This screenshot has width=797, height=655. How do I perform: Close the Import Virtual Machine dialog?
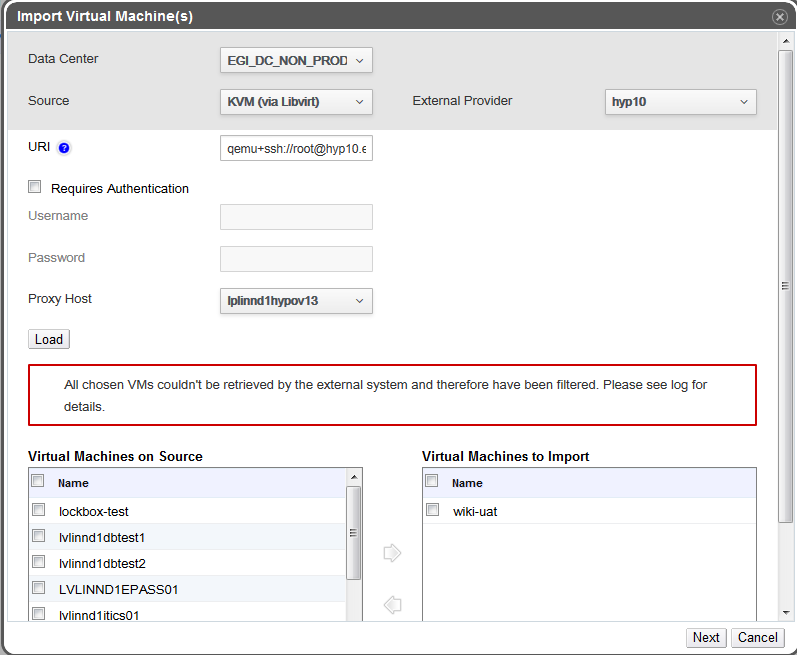tap(779, 17)
